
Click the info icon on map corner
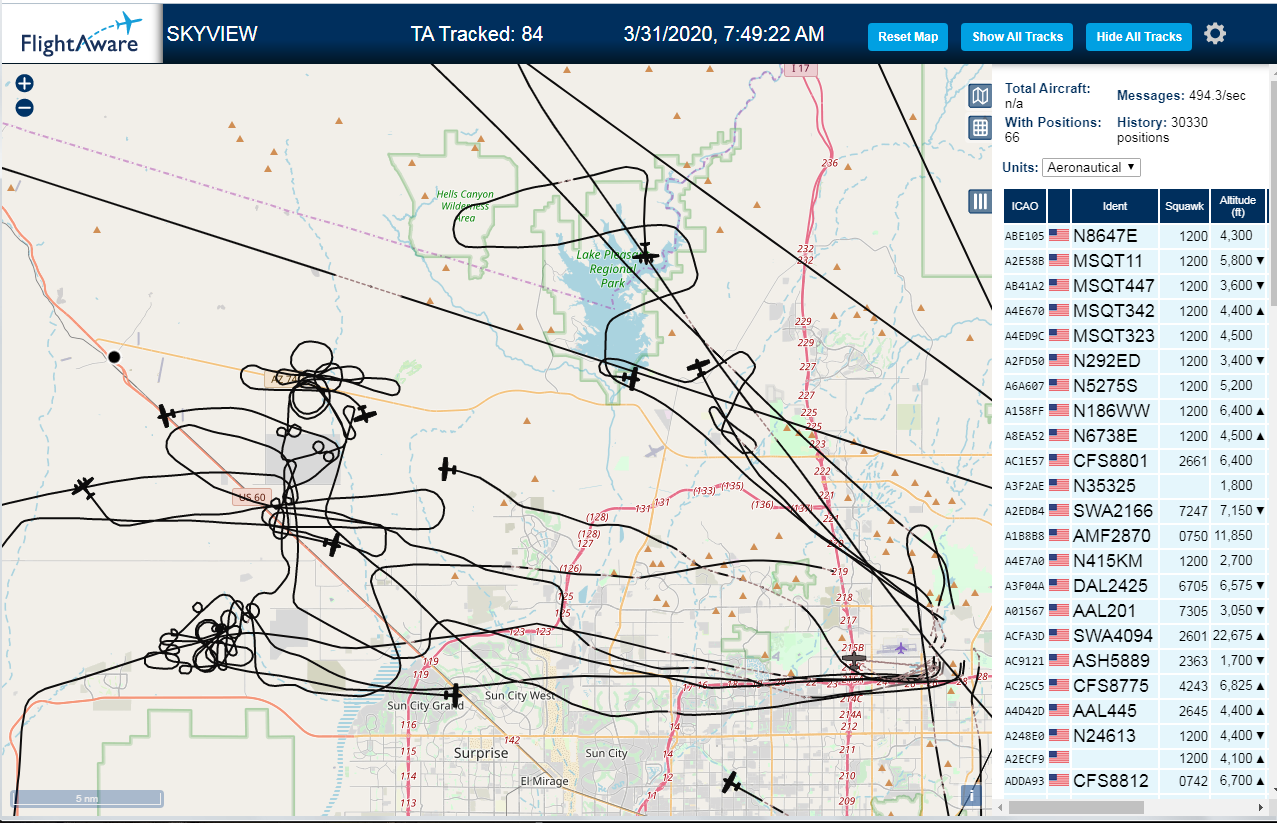coord(970,796)
